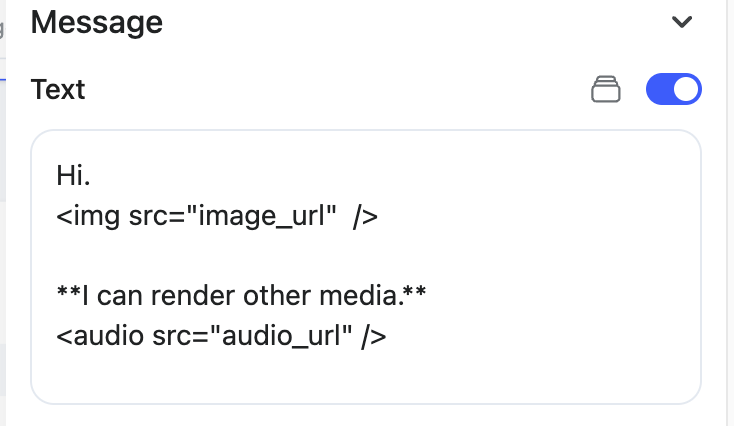
Task: Click on "audio_url" in the message text
Action: [x=251, y=337]
